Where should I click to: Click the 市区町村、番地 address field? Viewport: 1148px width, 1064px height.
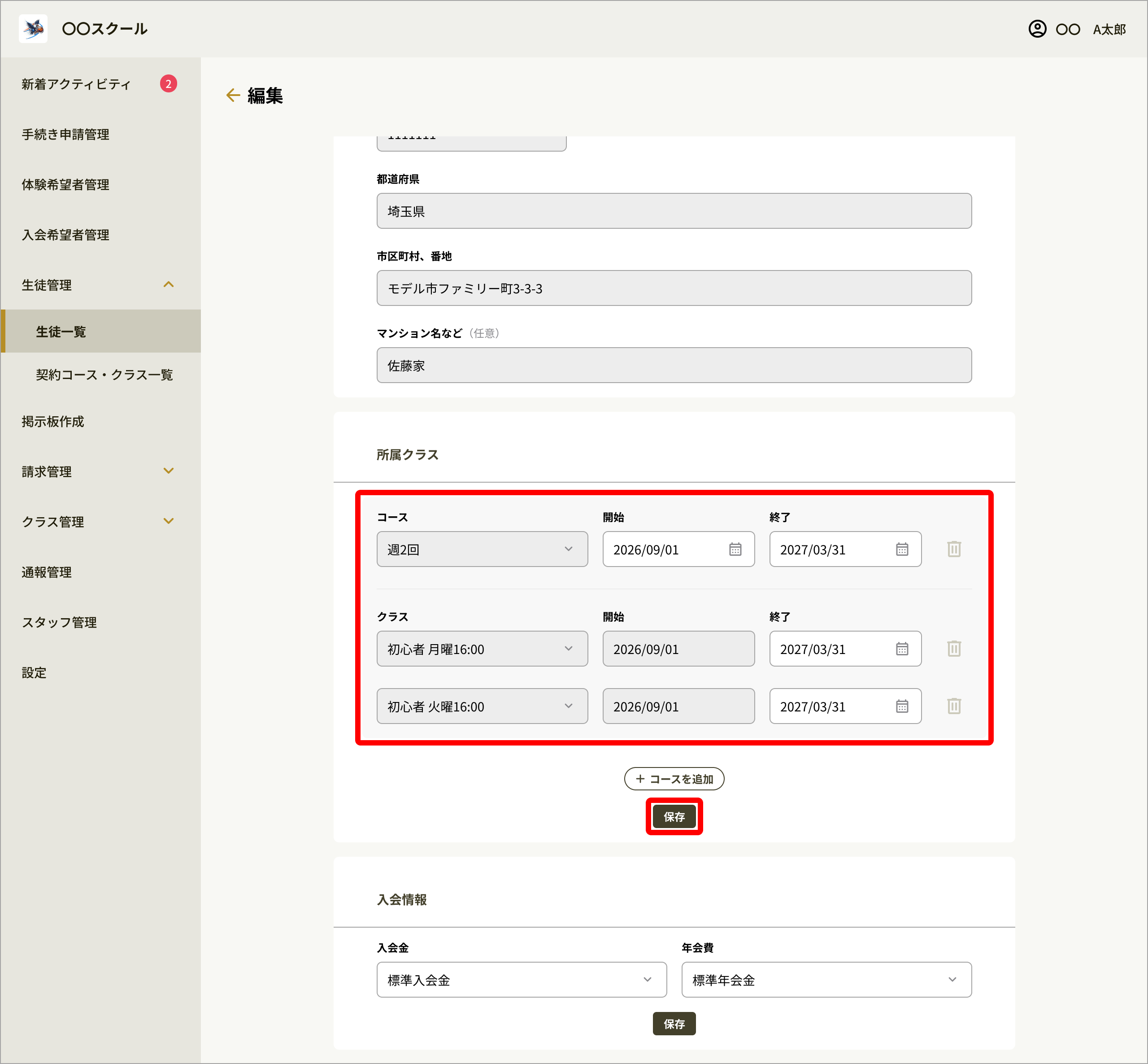(x=674, y=288)
